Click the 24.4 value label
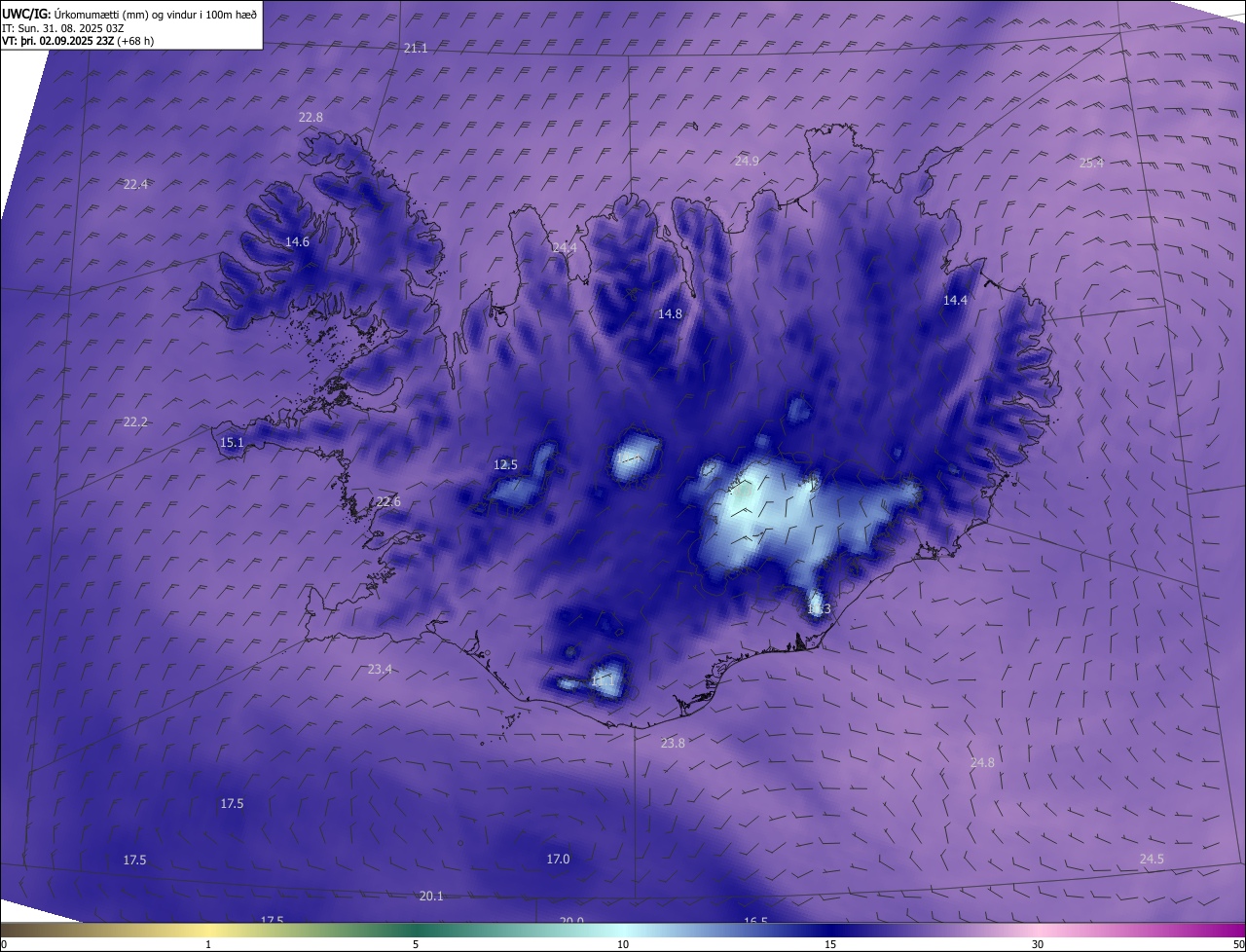 tap(564, 247)
